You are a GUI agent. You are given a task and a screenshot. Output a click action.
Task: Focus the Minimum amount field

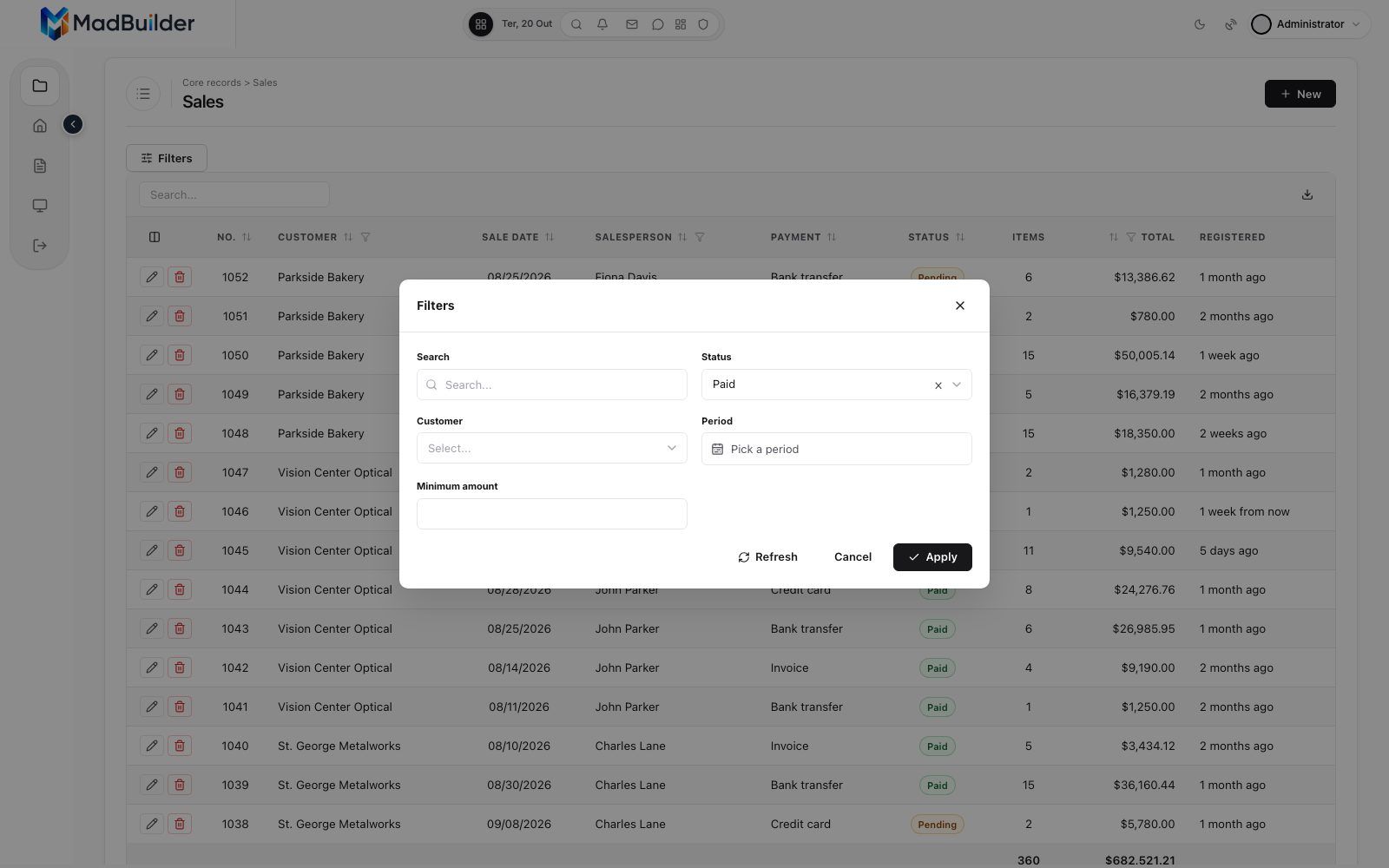point(551,514)
